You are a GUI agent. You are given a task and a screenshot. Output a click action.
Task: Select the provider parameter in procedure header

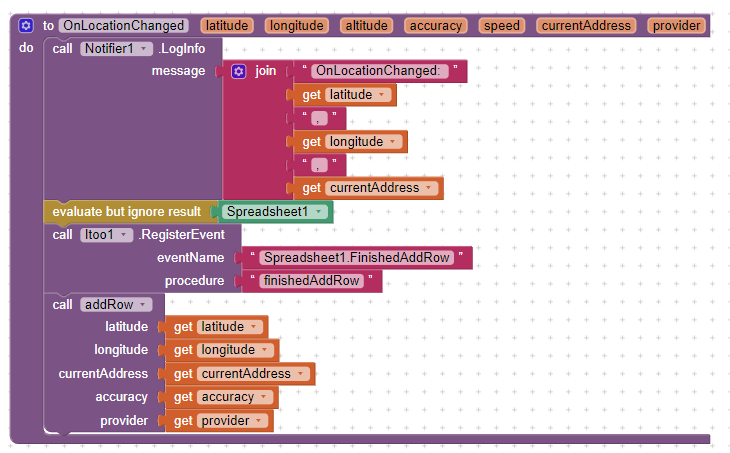click(677, 26)
